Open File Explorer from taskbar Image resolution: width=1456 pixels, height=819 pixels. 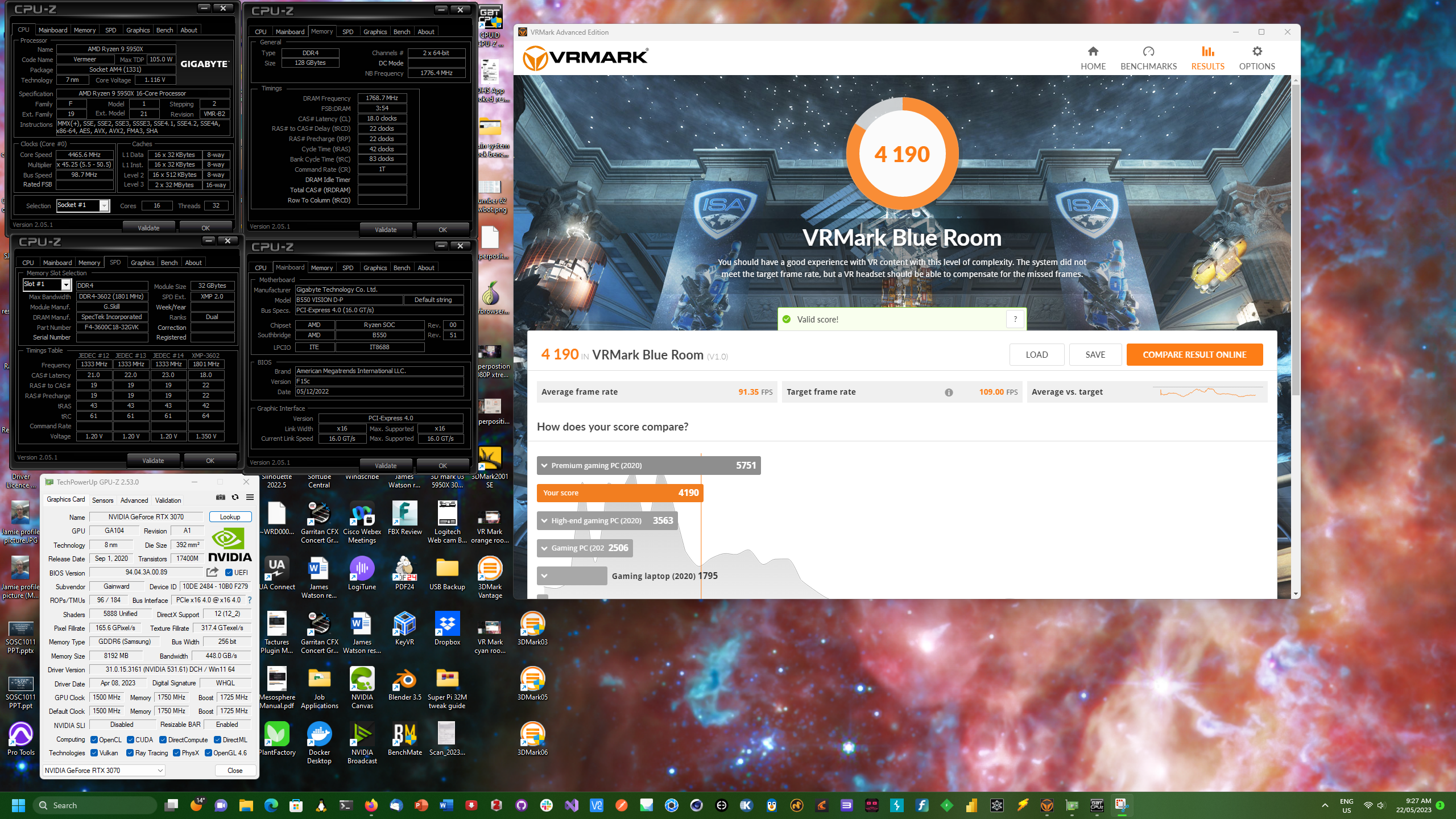coord(246,805)
